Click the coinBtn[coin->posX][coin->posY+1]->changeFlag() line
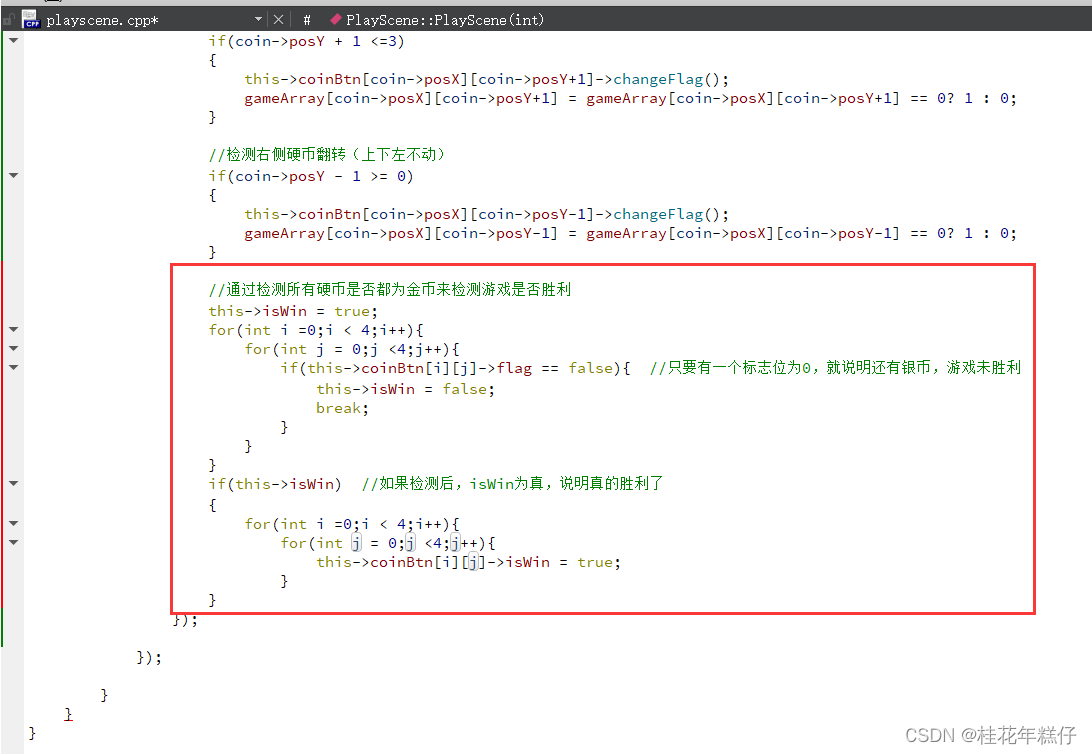The width and height of the screenshot is (1092, 754). [486, 79]
